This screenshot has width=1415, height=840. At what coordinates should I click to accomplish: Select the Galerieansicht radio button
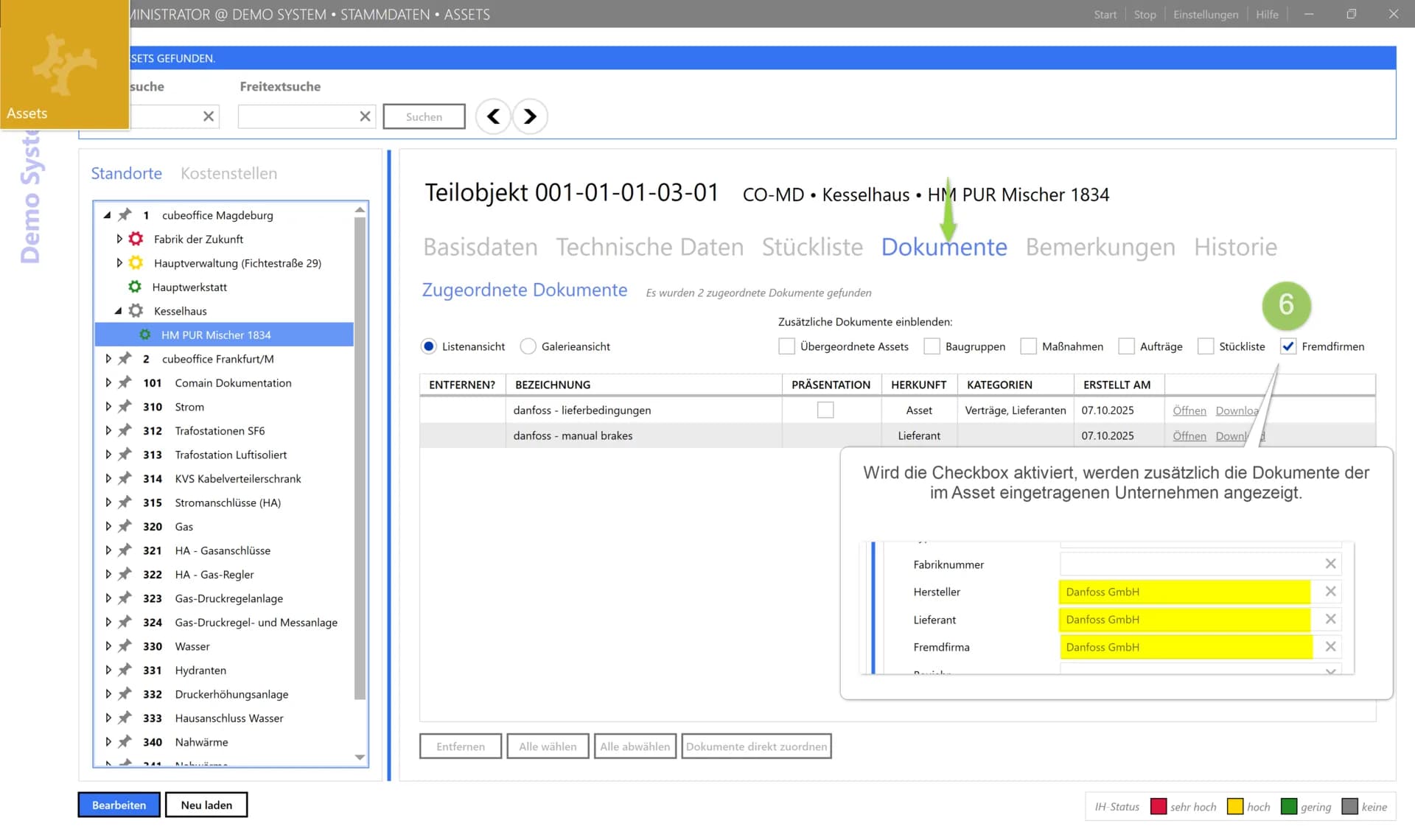(528, 346)
